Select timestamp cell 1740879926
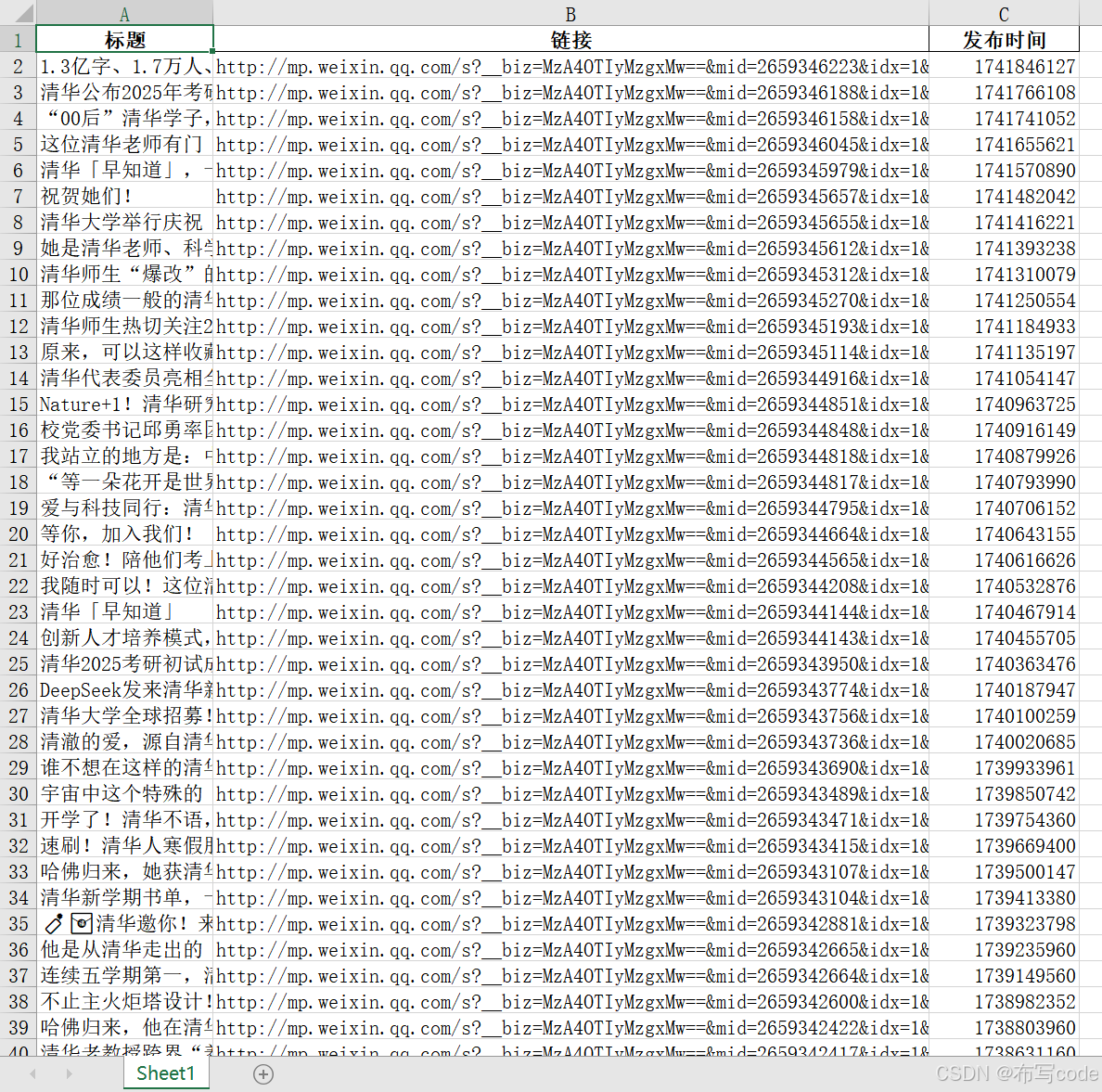The width and height of the screenshot is (1102, 1092). 1004,456
